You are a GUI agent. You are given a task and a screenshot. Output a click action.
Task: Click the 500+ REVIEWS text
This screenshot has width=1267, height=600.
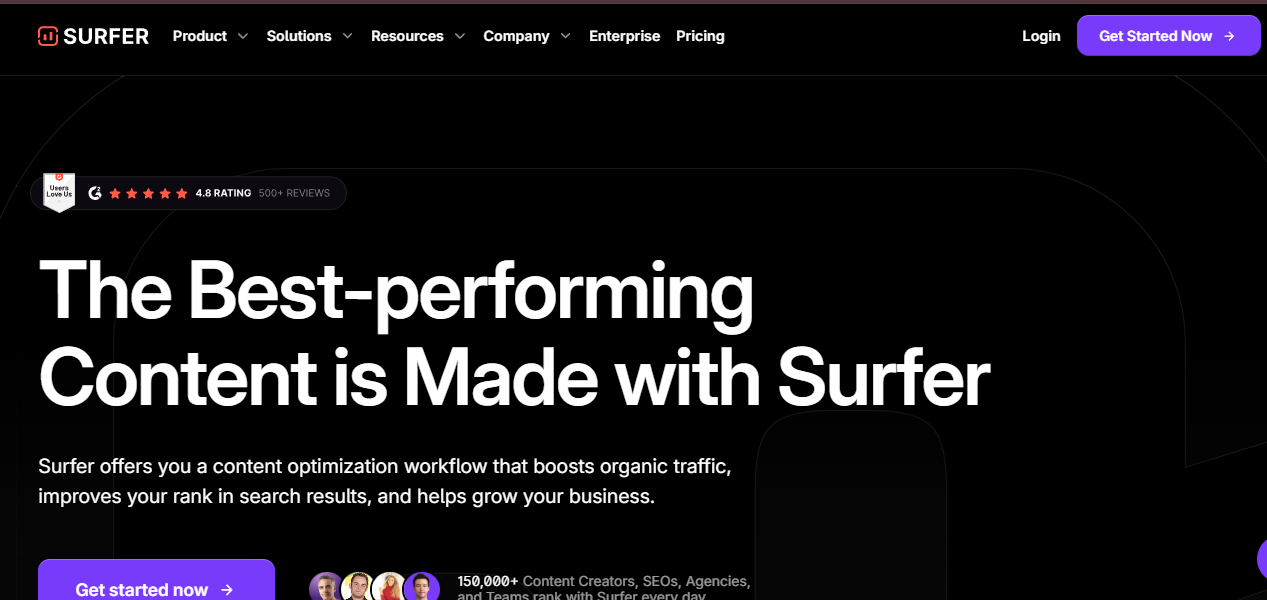pos(294,193)
